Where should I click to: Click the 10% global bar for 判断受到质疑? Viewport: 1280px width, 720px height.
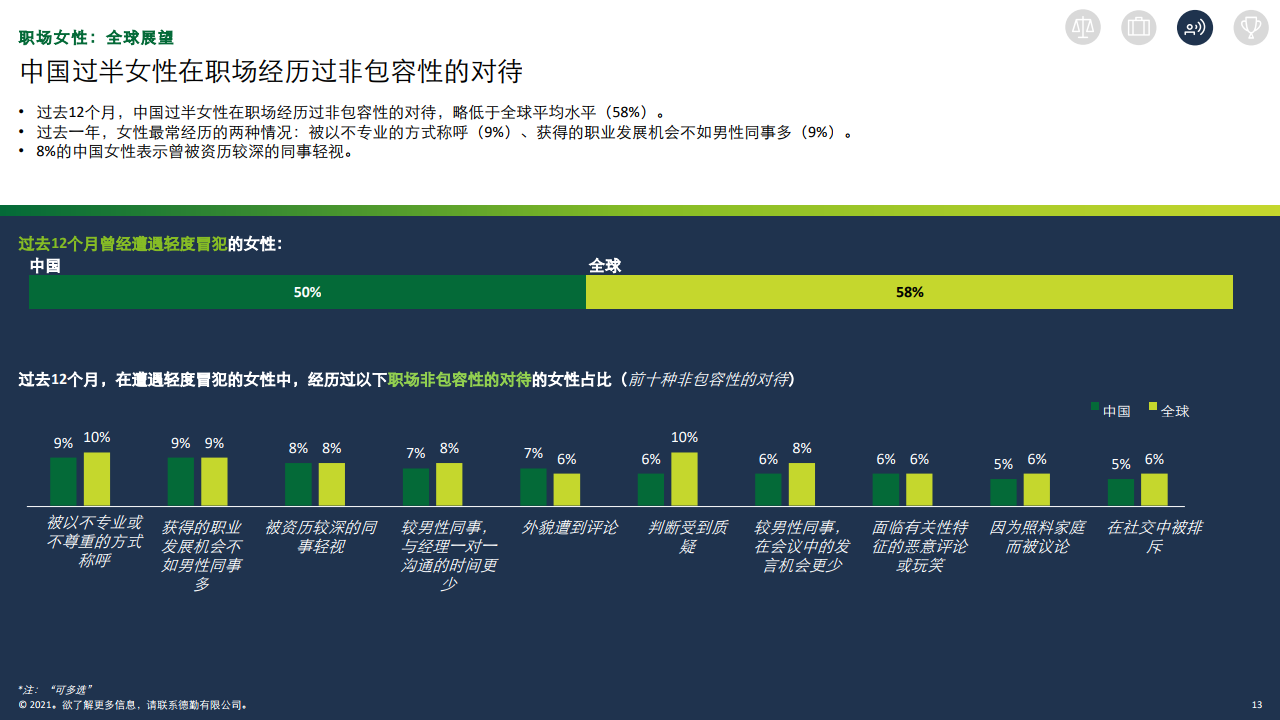point(684,479)
